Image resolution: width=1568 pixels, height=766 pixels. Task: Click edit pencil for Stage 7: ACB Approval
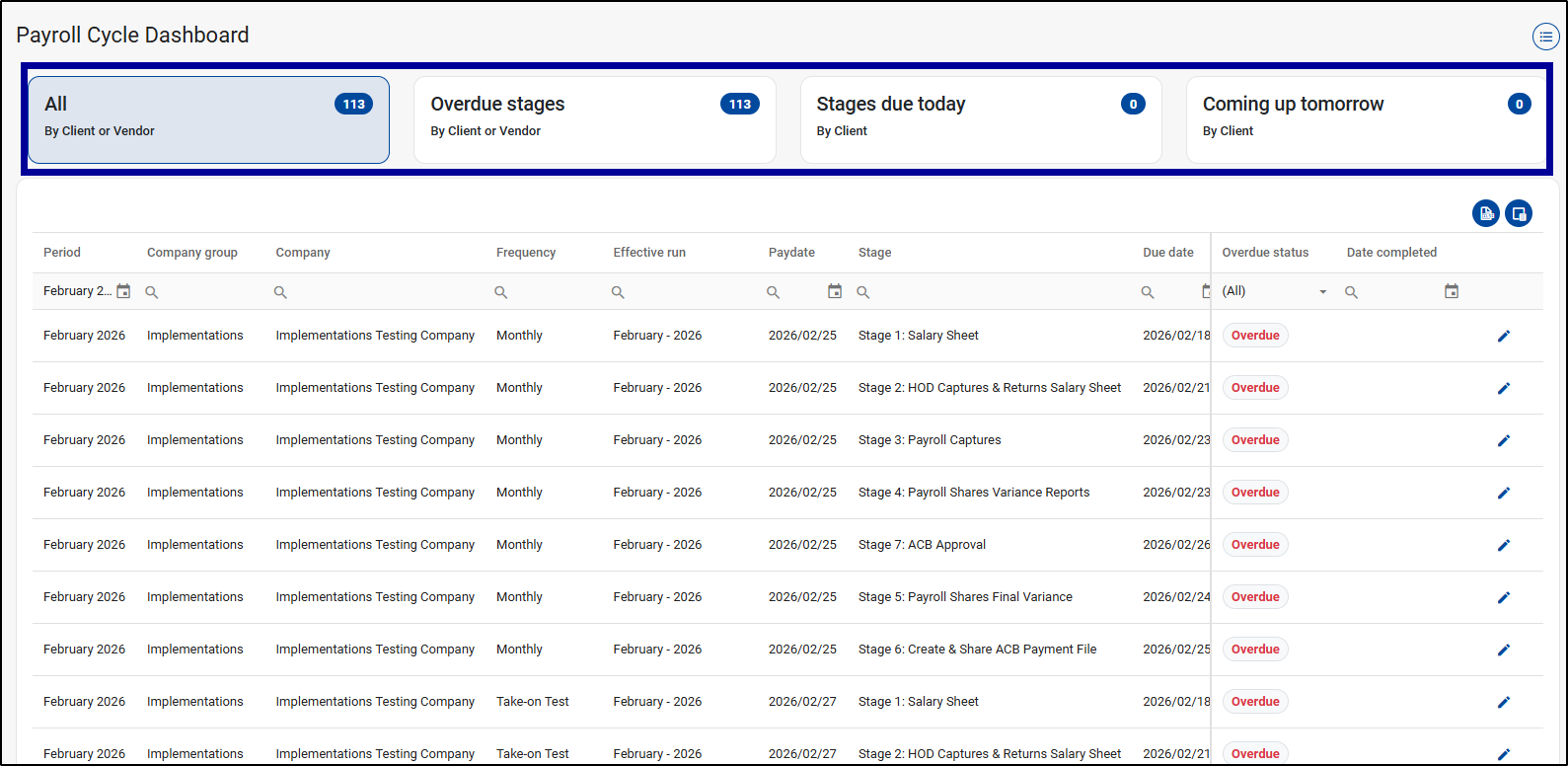[1503, 545]
